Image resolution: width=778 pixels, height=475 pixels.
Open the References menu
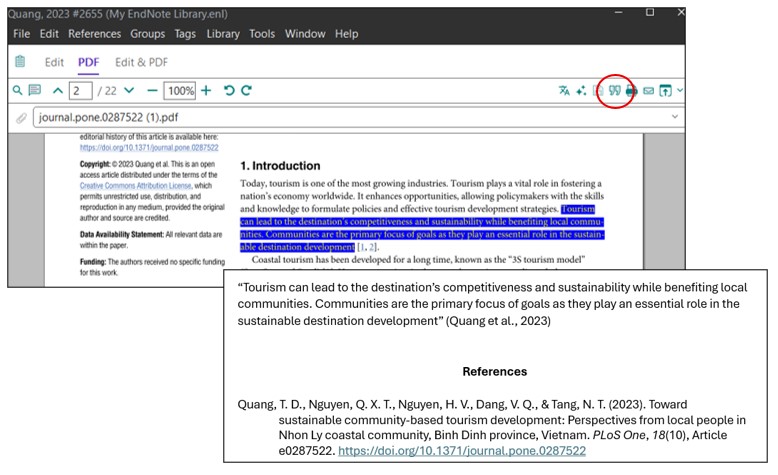coord(94,34)
